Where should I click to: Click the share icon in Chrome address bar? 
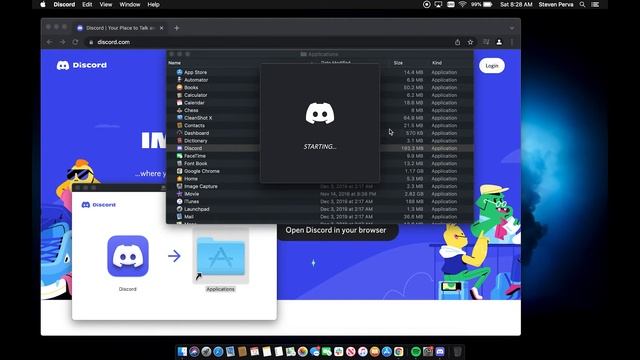tap(457, 42)
